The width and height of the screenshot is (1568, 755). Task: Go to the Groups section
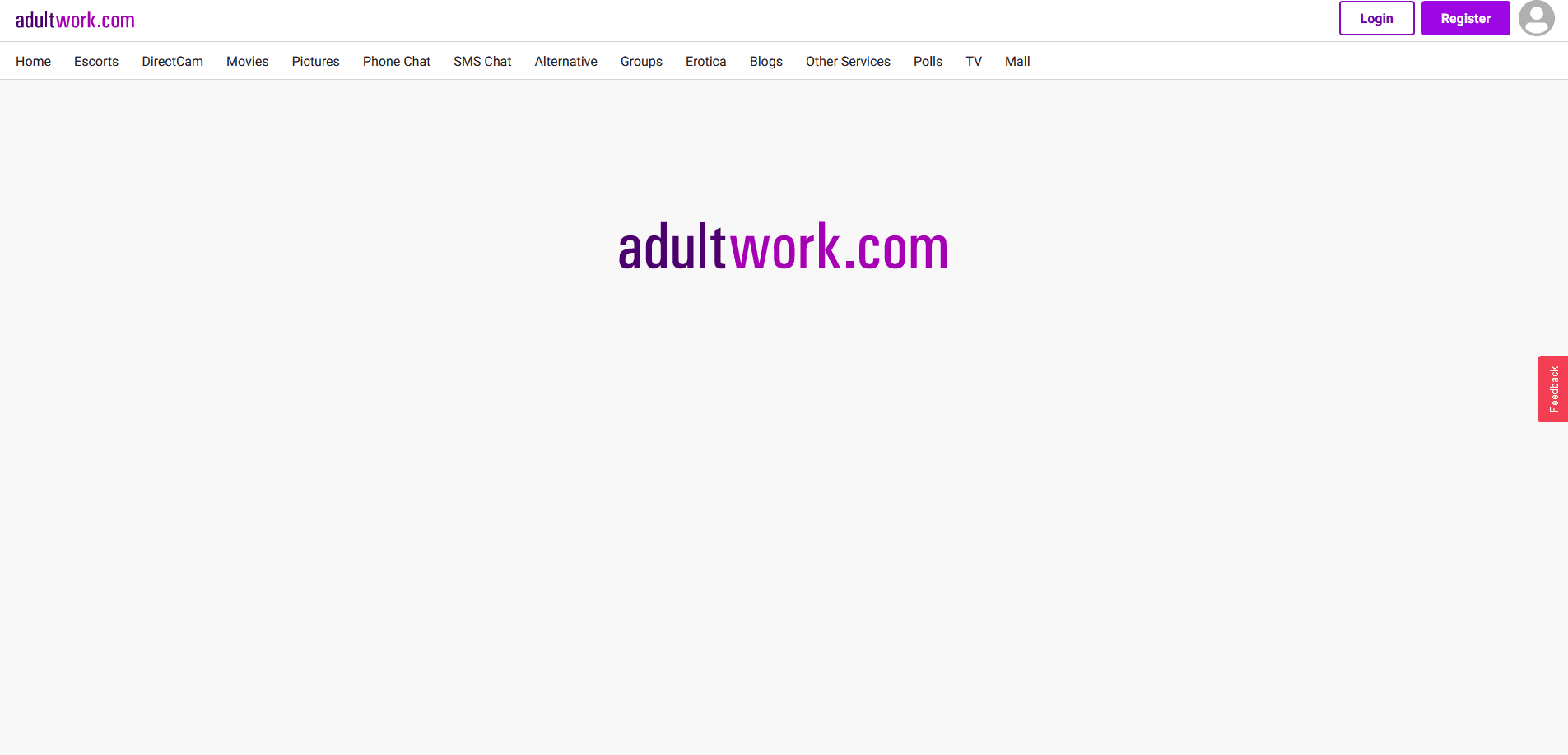click(x=641, y=61)
